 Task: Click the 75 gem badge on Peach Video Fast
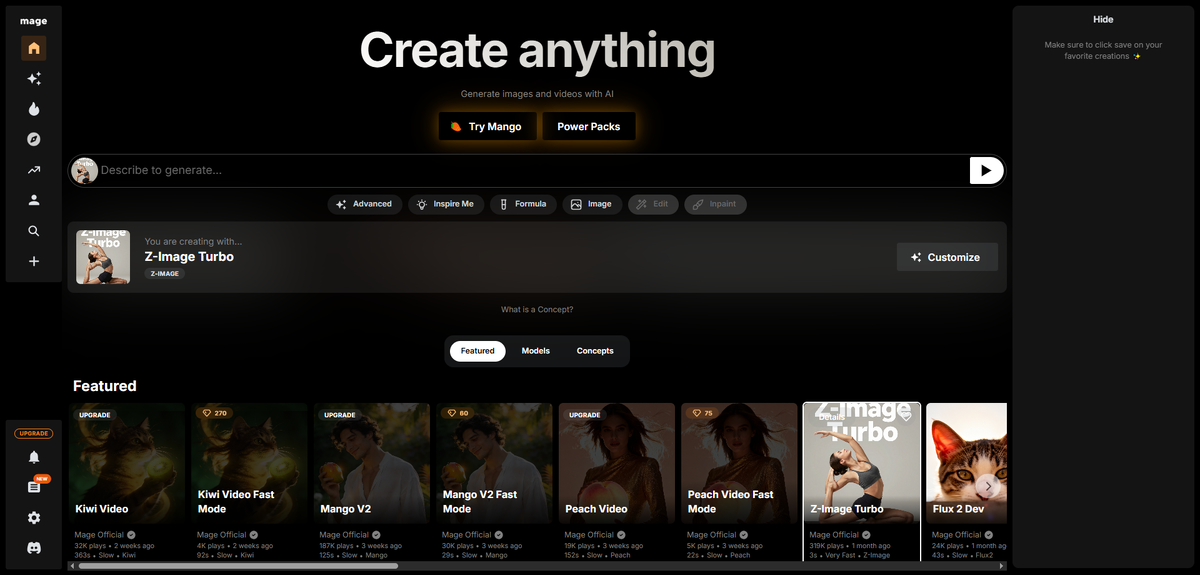702,413
